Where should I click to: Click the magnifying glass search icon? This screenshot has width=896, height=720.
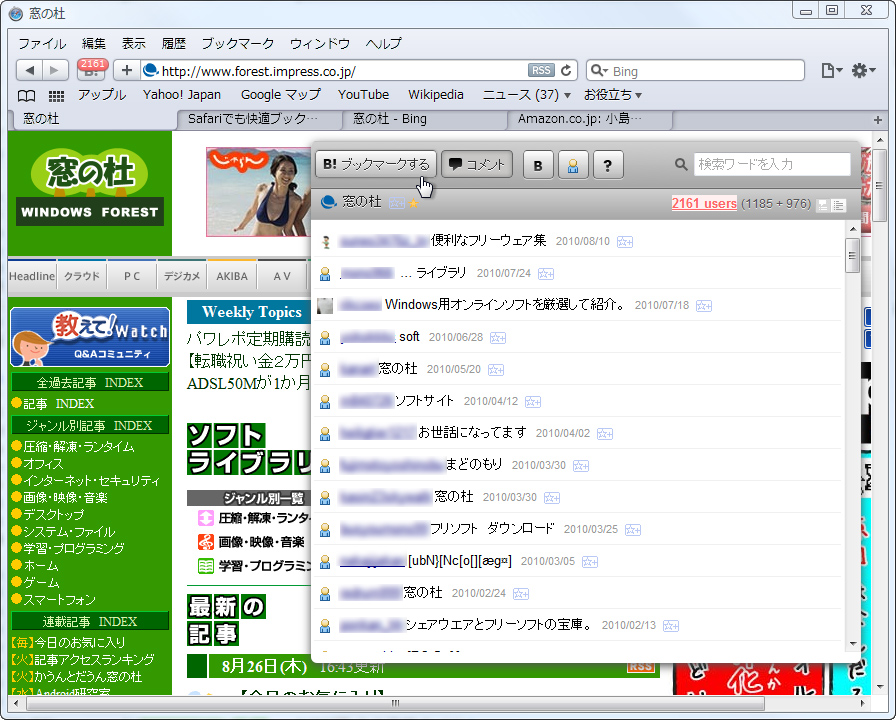click(x=681, y=165)
